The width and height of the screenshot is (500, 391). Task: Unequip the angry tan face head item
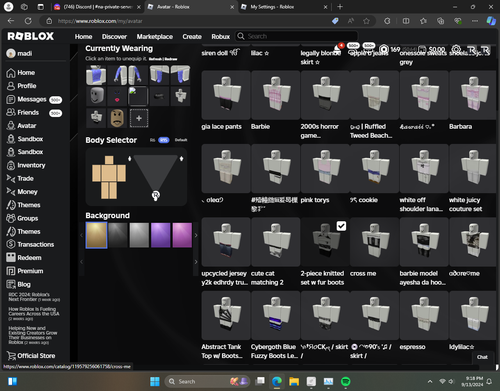coord(117,118)
